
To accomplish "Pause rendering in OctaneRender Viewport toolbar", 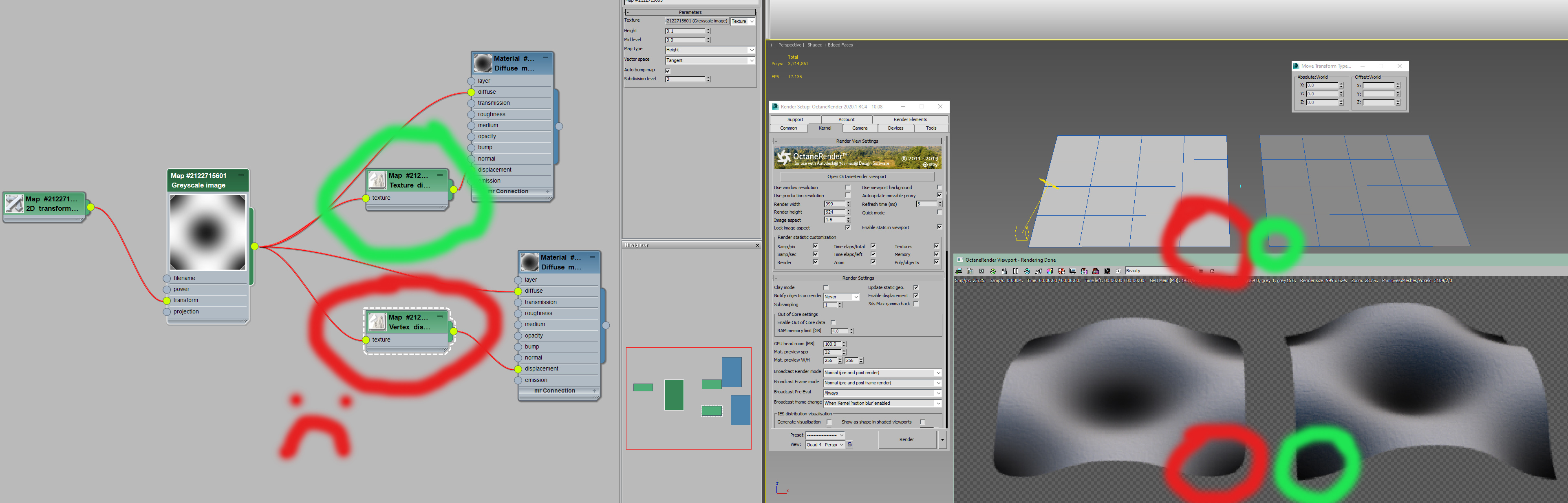I will (x=1016, y=271).
